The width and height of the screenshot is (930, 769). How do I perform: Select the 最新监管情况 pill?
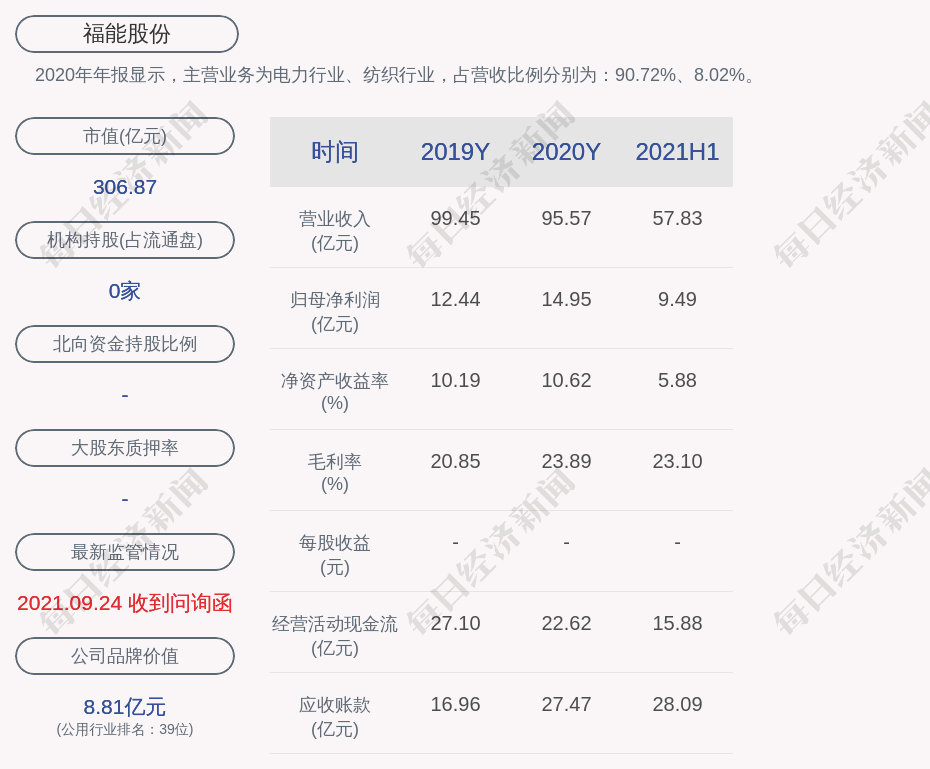point(125,552)
